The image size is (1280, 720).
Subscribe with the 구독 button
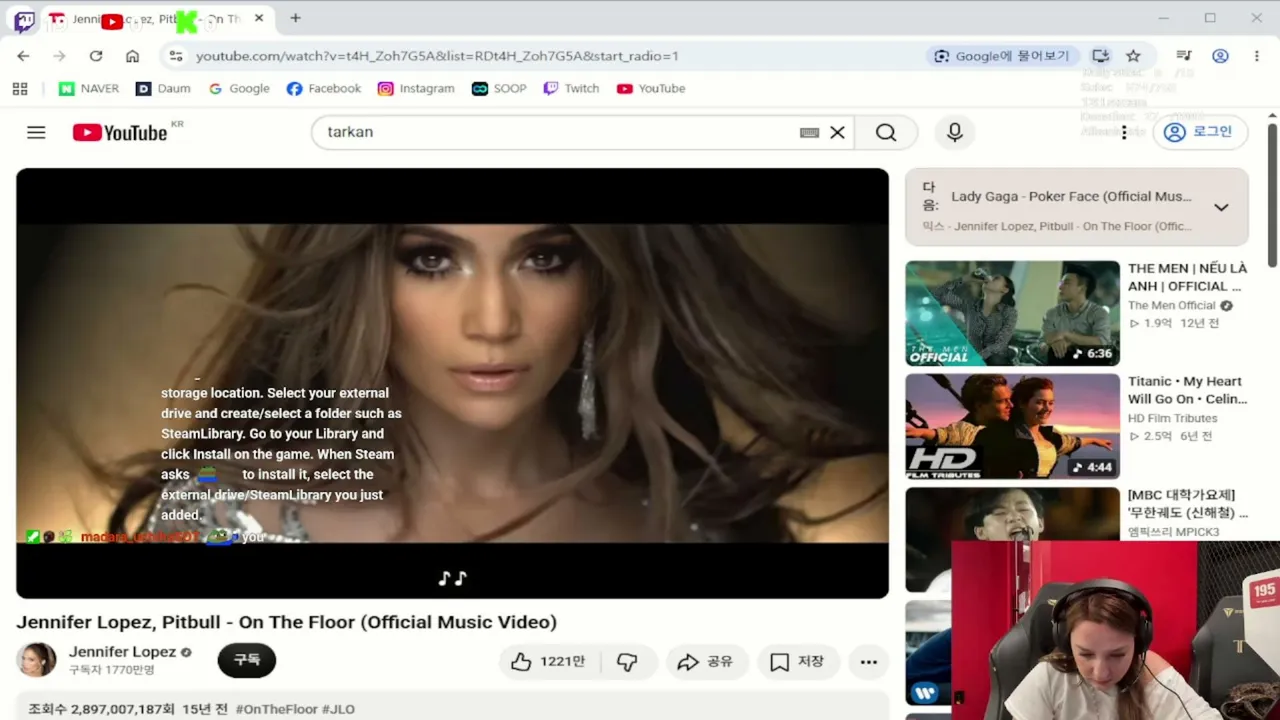(246, 660)
